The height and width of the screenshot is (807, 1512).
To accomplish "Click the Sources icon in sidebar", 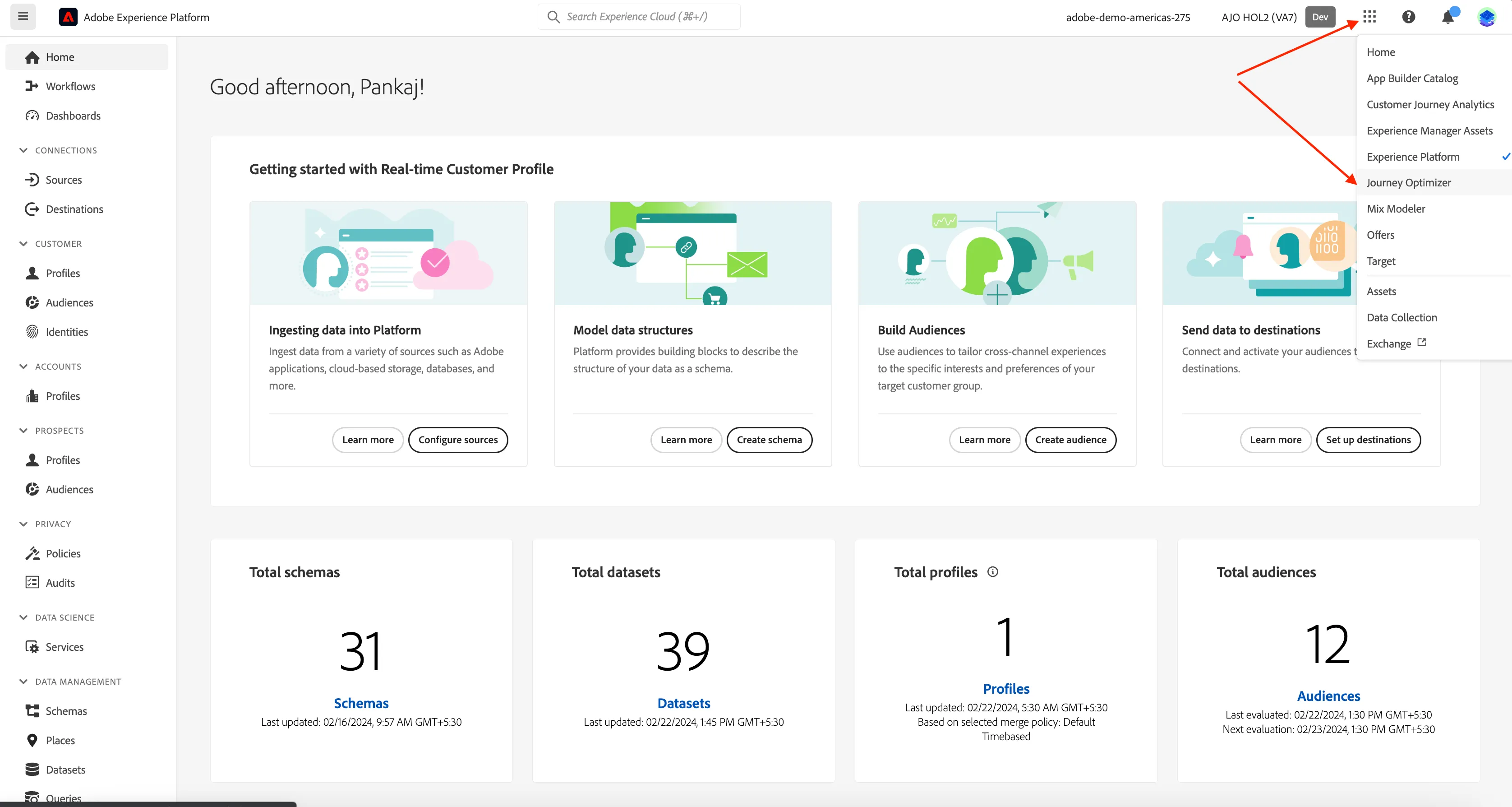I will [32, 180].
